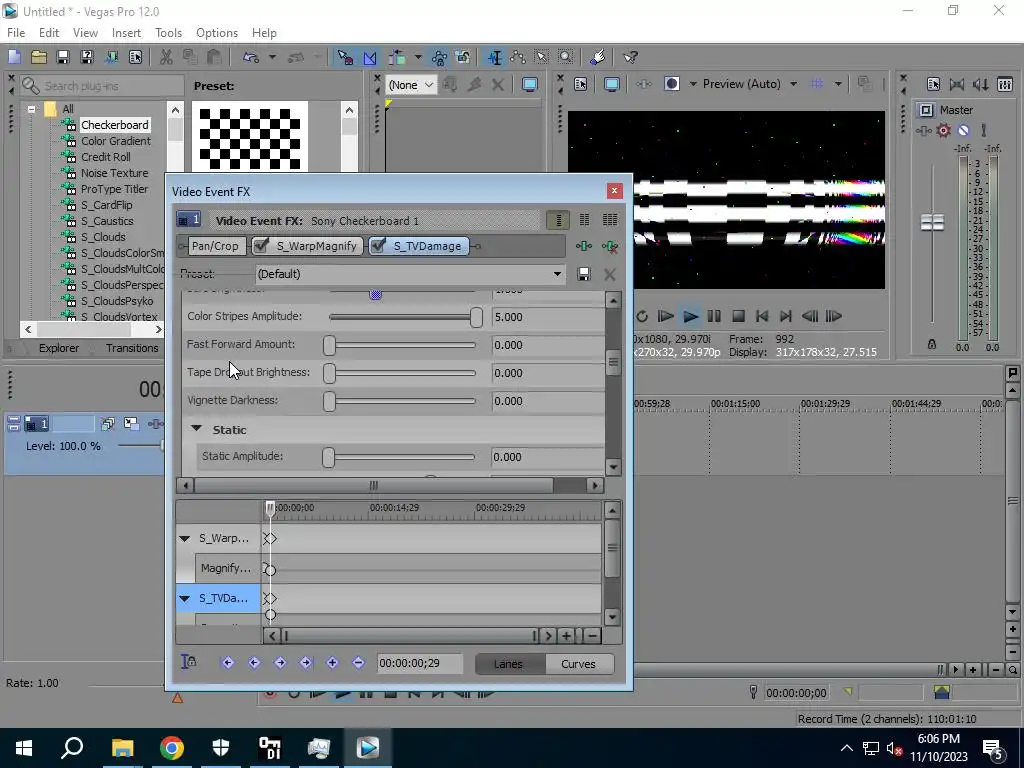Open the Insert menu
This screenshot has height=768, width=1024.
(126, 33)
